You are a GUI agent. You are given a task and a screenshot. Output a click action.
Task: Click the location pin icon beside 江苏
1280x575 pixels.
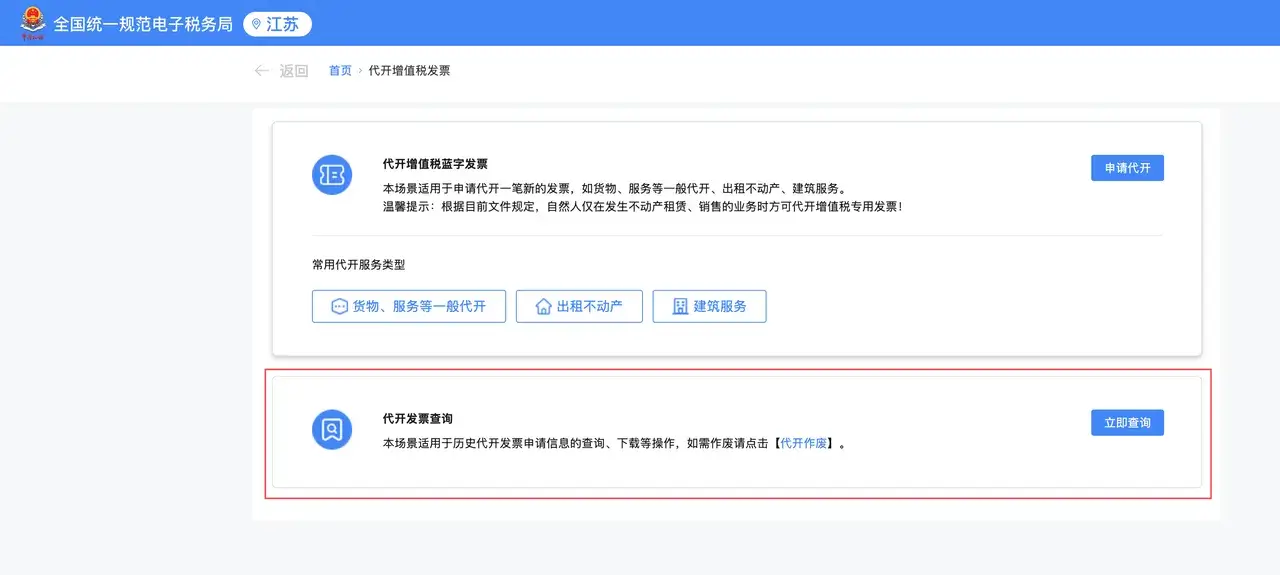257,24
